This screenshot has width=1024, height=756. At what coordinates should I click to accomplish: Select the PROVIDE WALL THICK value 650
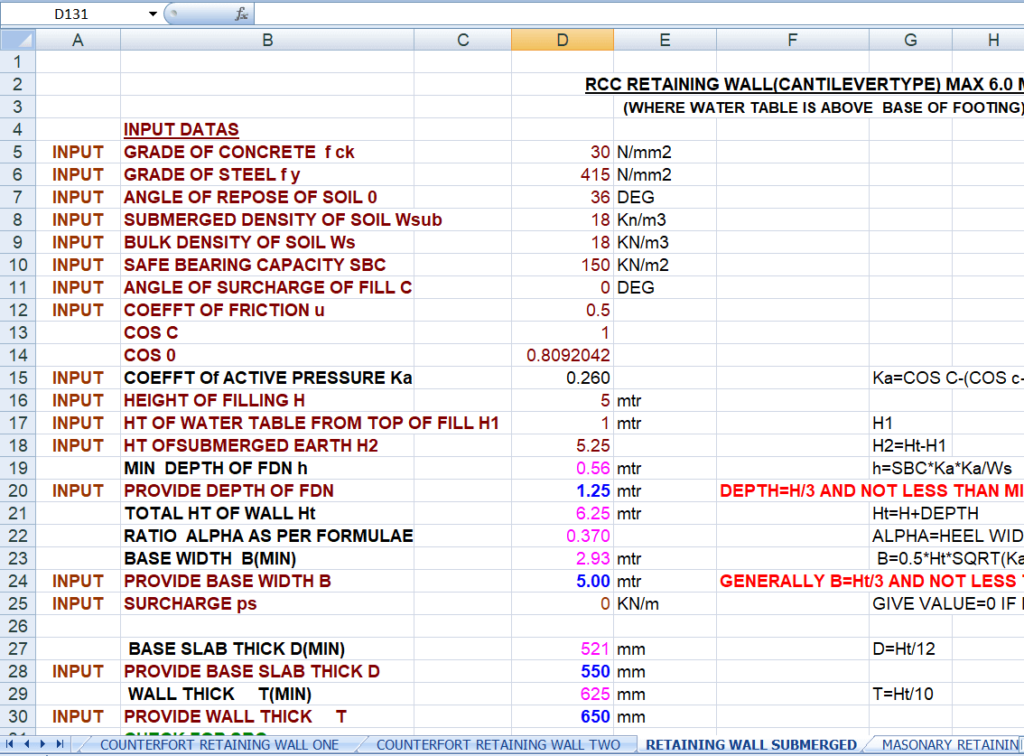(563, 716)
